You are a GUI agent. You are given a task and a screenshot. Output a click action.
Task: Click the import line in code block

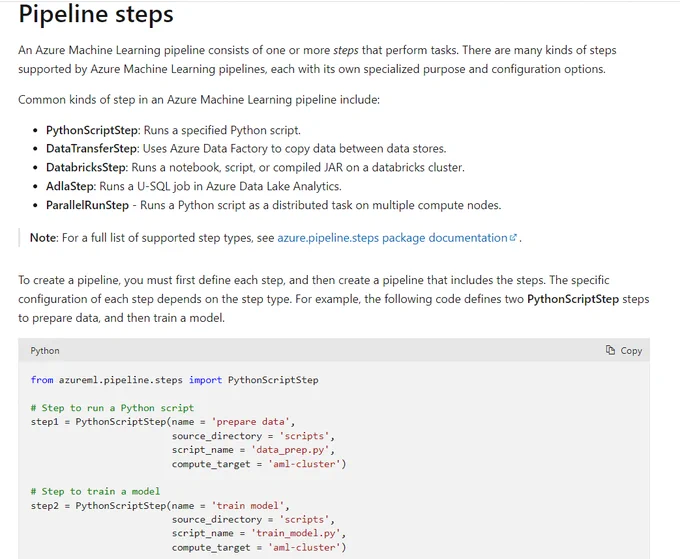174,380
